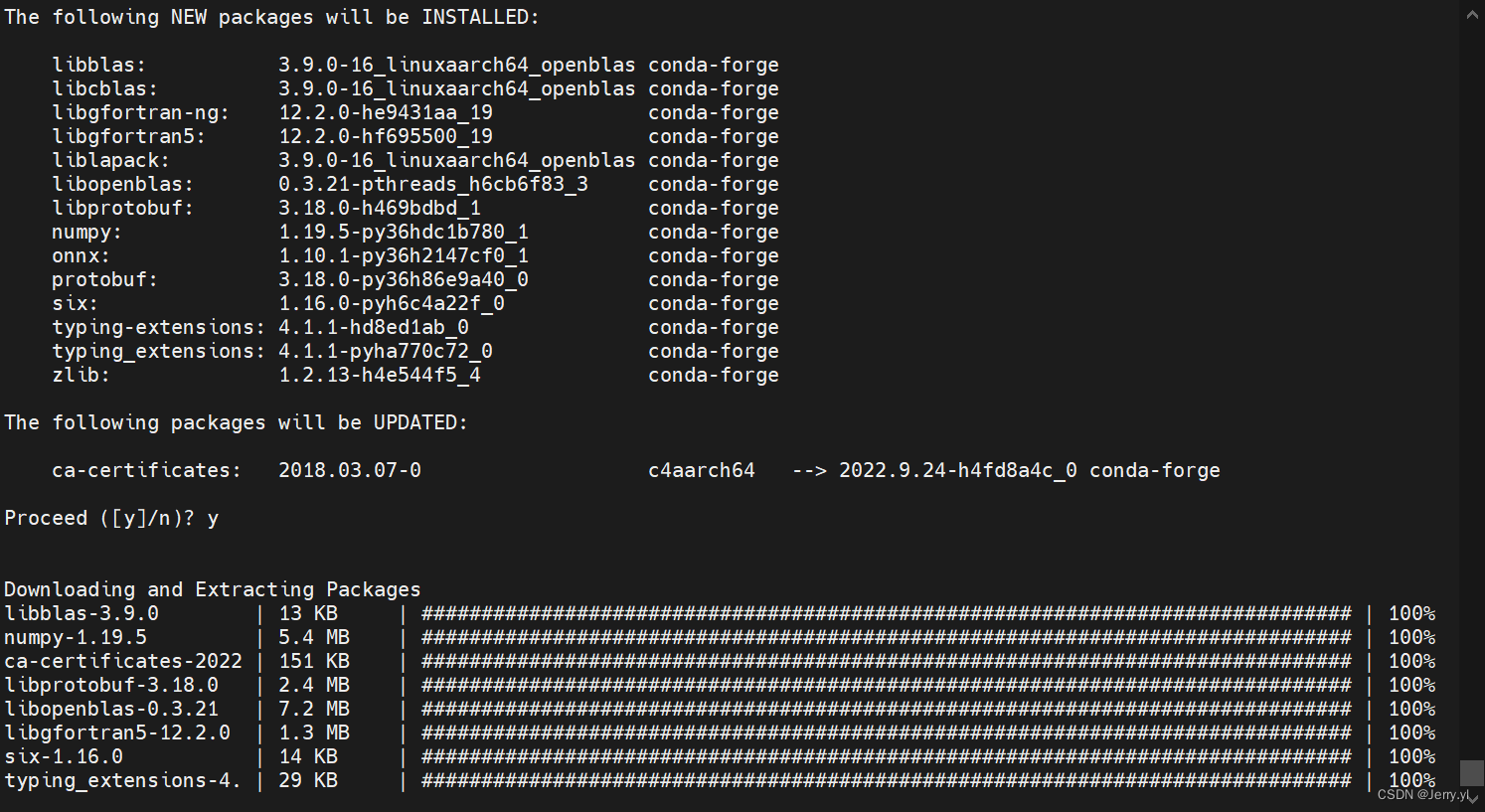Click the 'protobuf:' package name
This screenshot has height=812, width=1485.
click(x=105, y=280)
